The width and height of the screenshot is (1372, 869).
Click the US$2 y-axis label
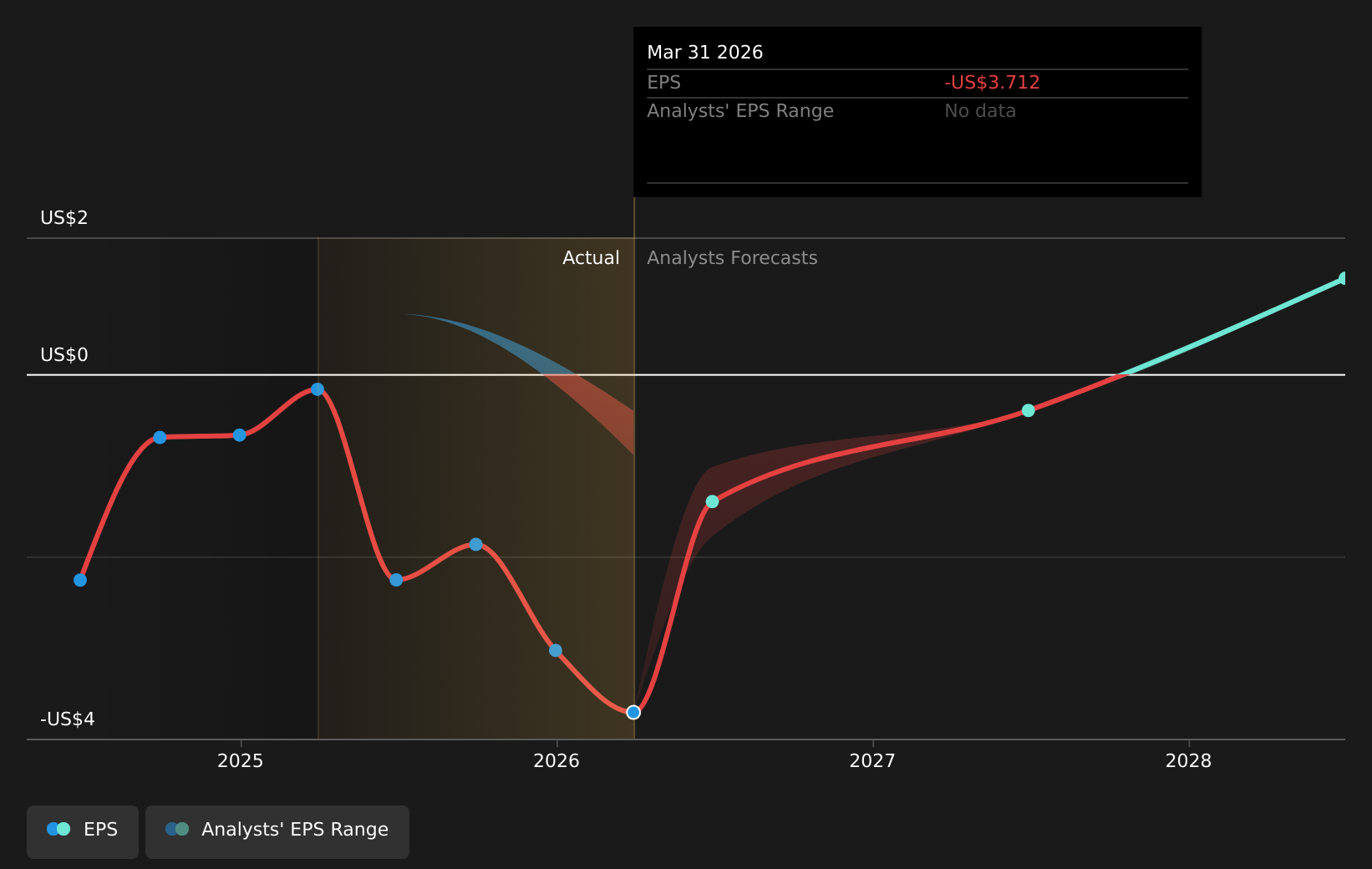pyautogui.click(x=64, y=218)
